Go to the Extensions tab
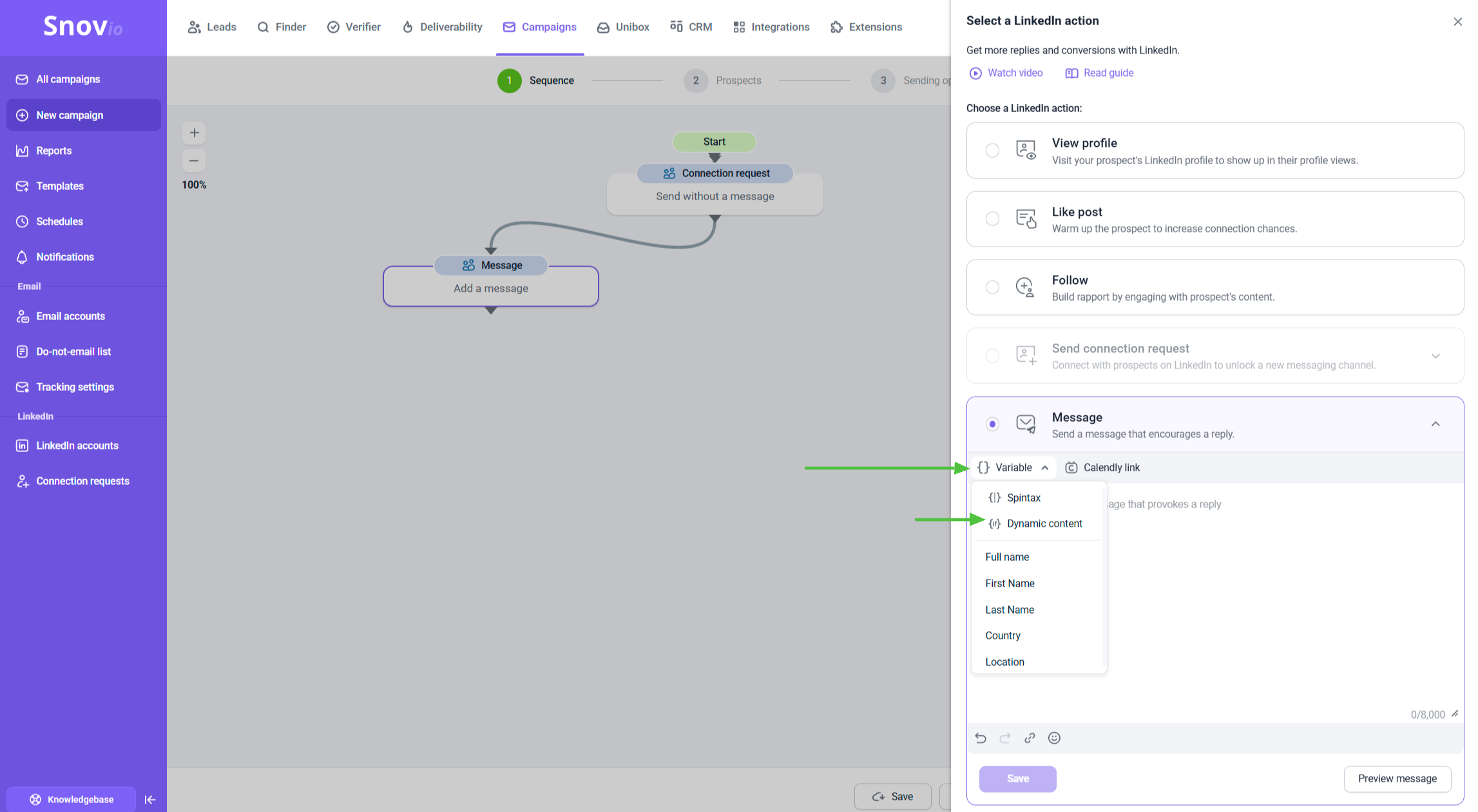Screen dimensions: 1478x812 click(x=867, y=27)
